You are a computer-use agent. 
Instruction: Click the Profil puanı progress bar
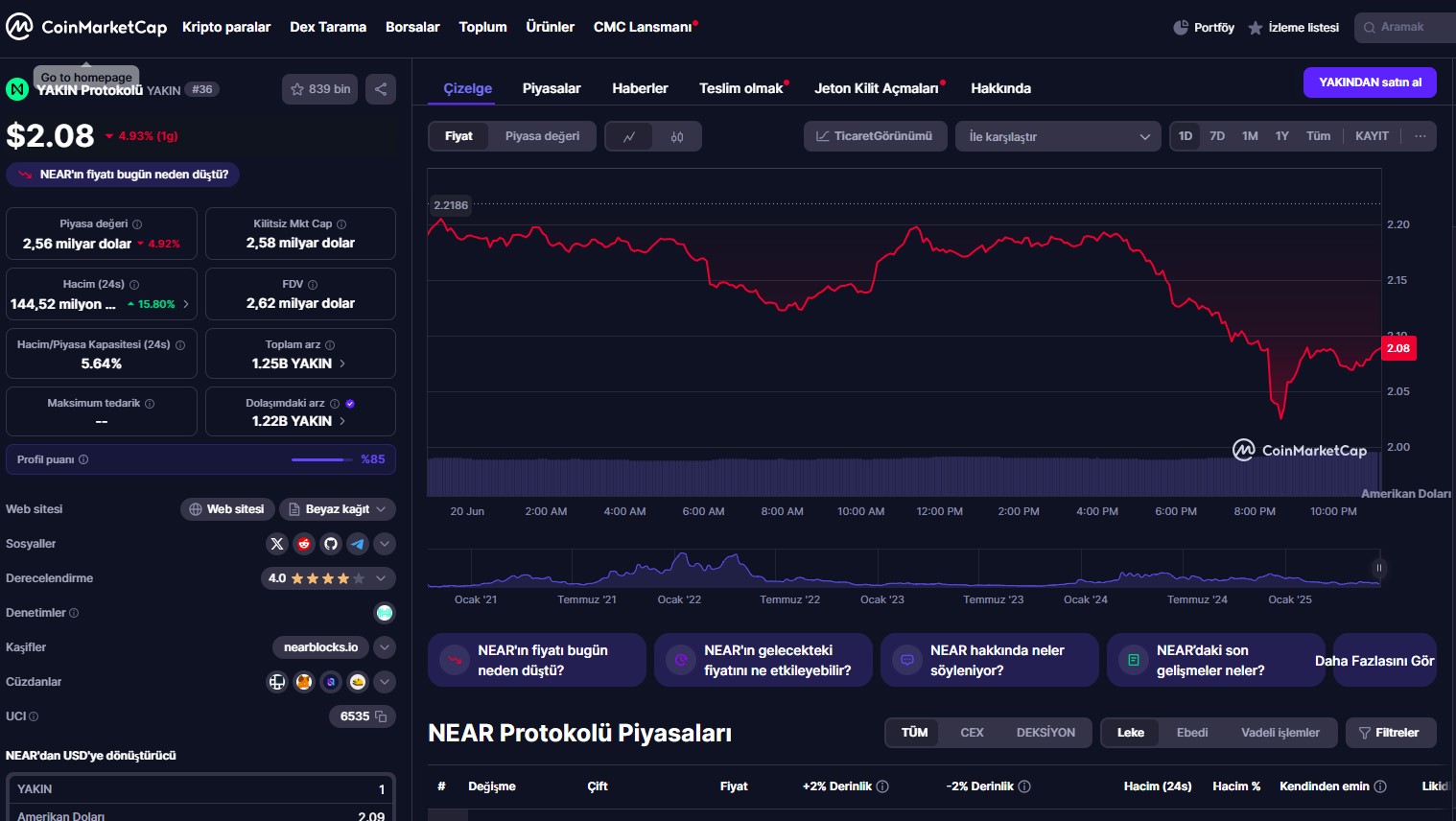322,459
